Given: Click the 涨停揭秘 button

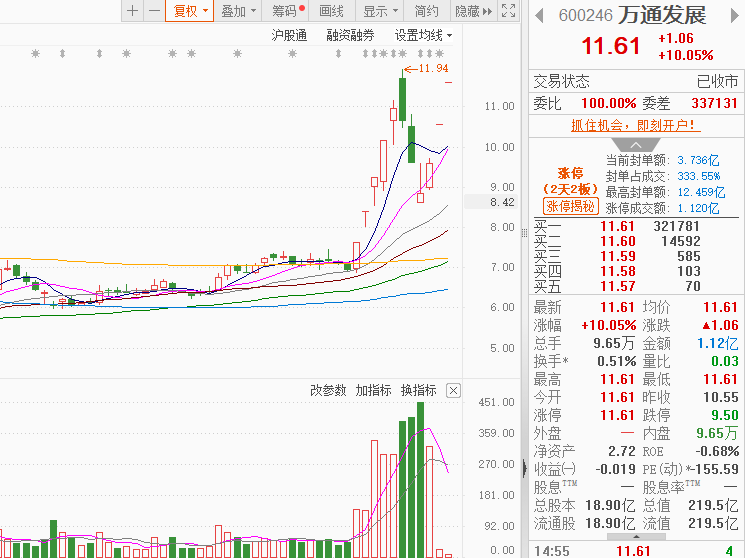Looking at the screenshot, I should point(570,206).
